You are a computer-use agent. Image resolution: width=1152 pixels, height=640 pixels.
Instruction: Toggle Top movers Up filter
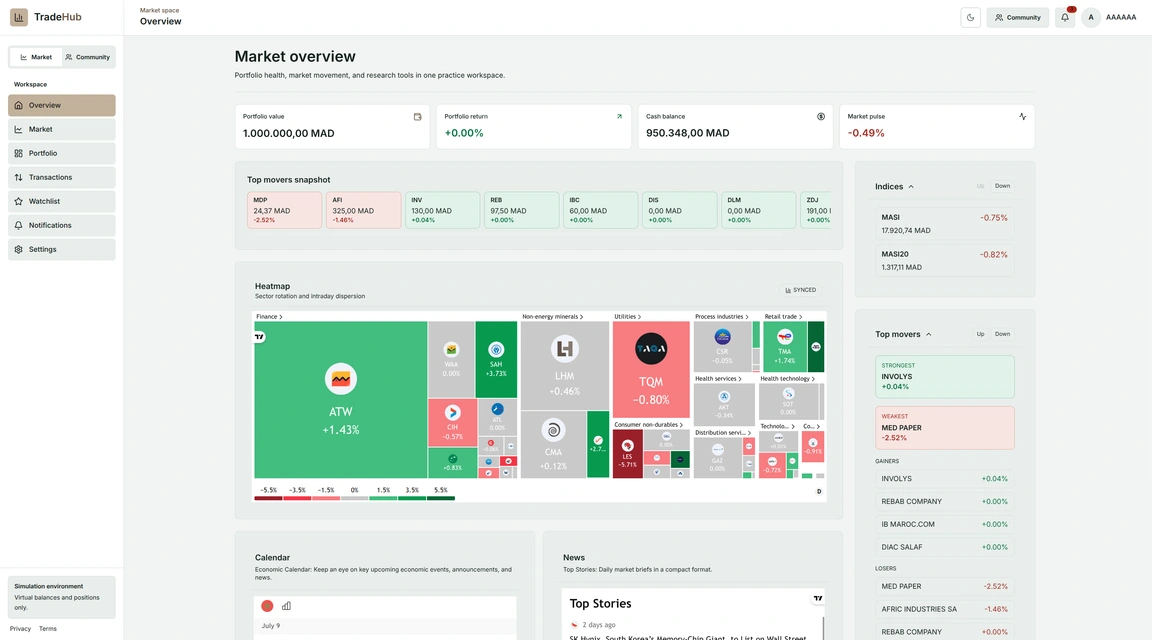pyautogui.click(x=980, y=334)
